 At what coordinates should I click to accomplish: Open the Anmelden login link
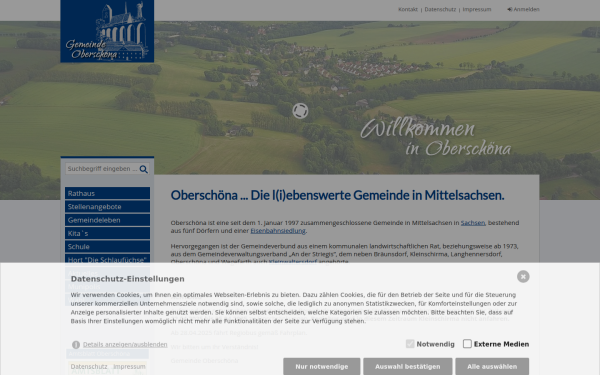[523, 9]
